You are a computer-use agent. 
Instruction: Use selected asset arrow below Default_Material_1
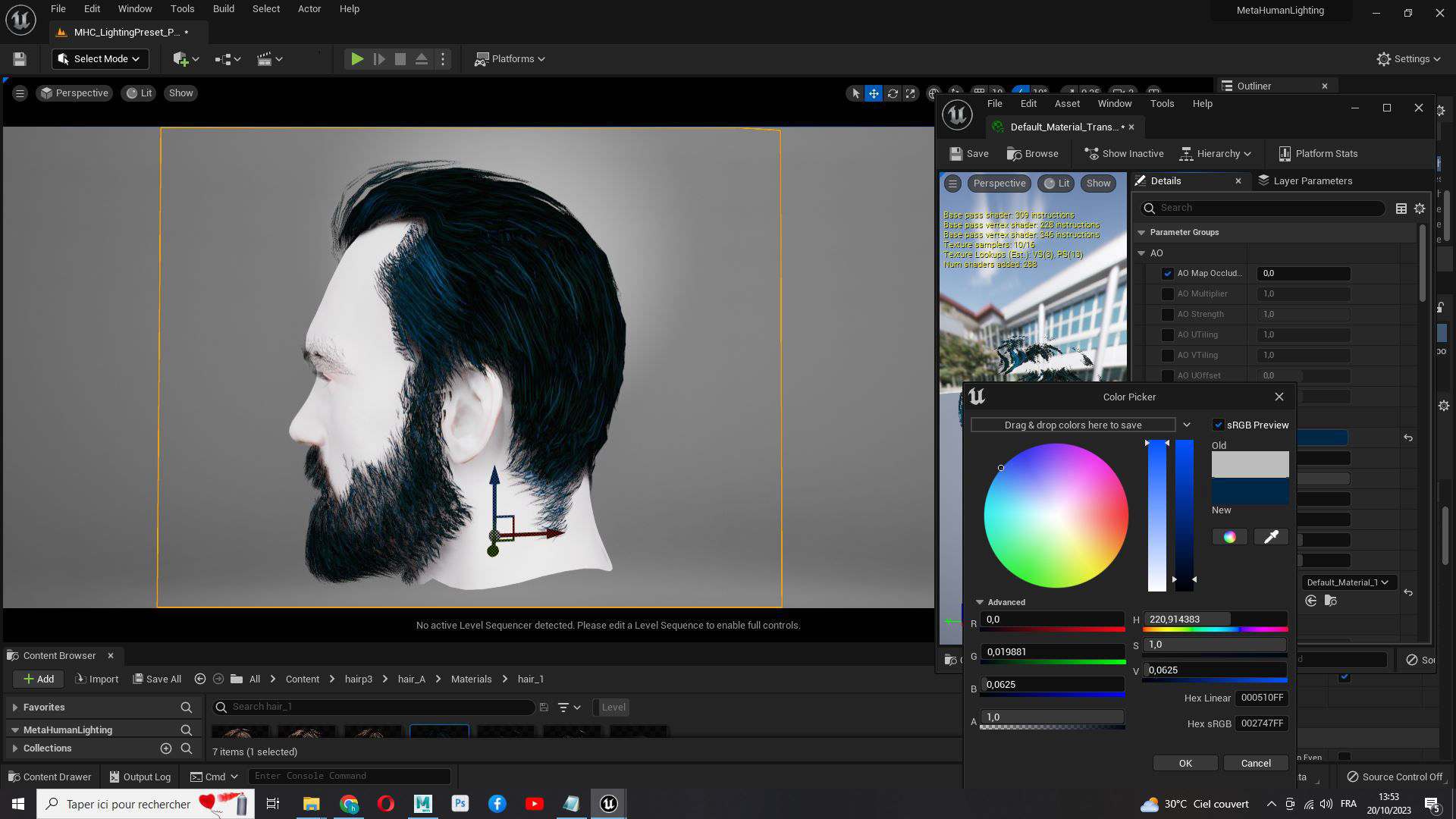coord(1311,601)
